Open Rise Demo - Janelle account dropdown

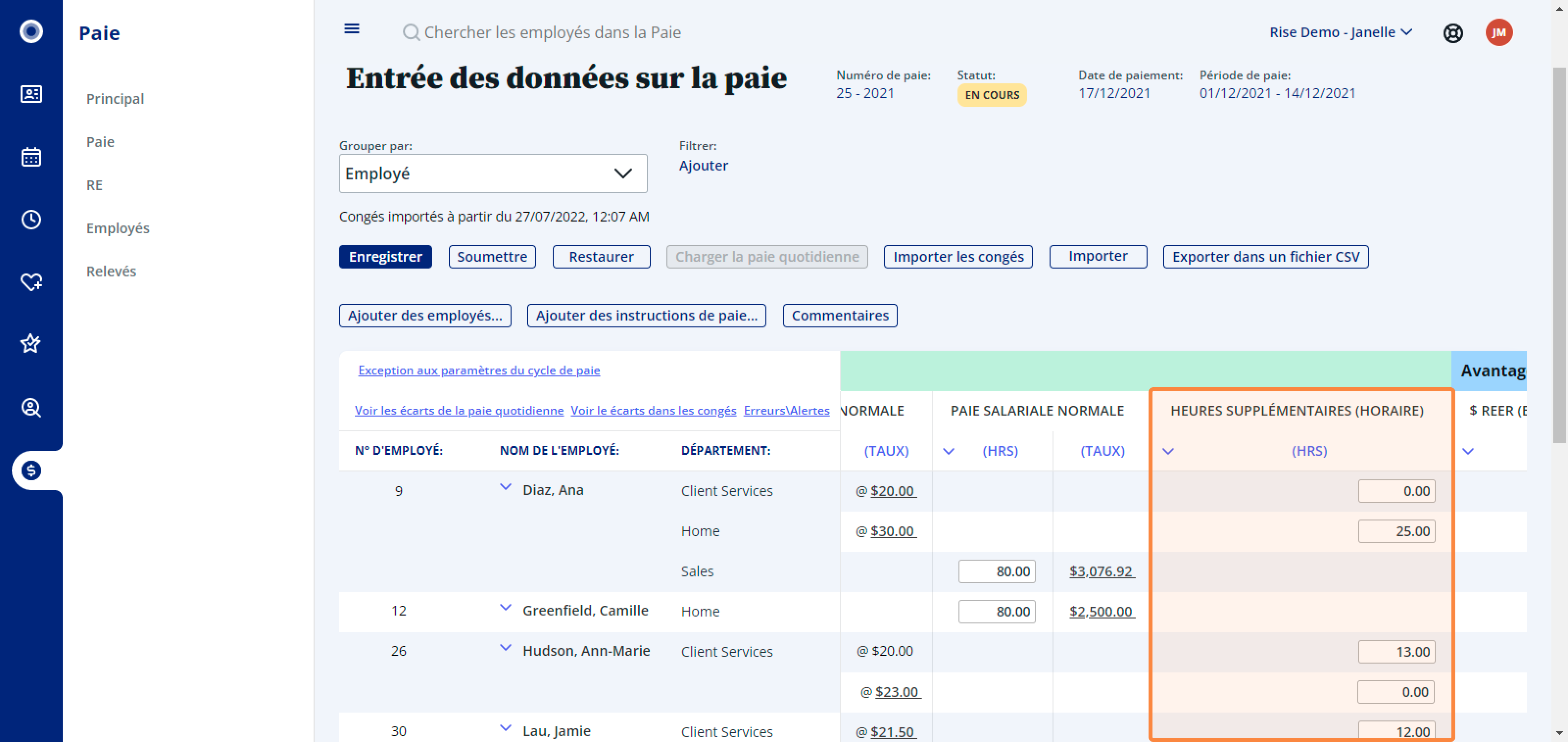[1340, 32]
